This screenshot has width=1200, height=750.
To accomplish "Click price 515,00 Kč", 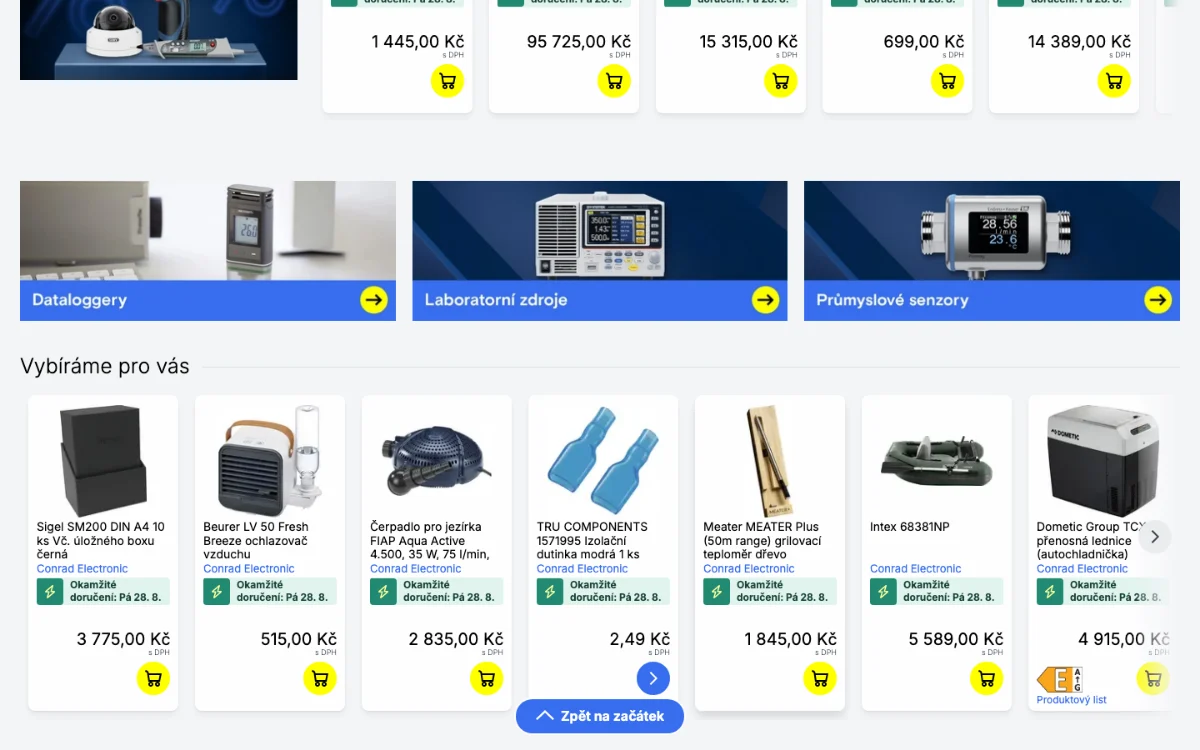I will pyautogui.click(x=298, y=639).
